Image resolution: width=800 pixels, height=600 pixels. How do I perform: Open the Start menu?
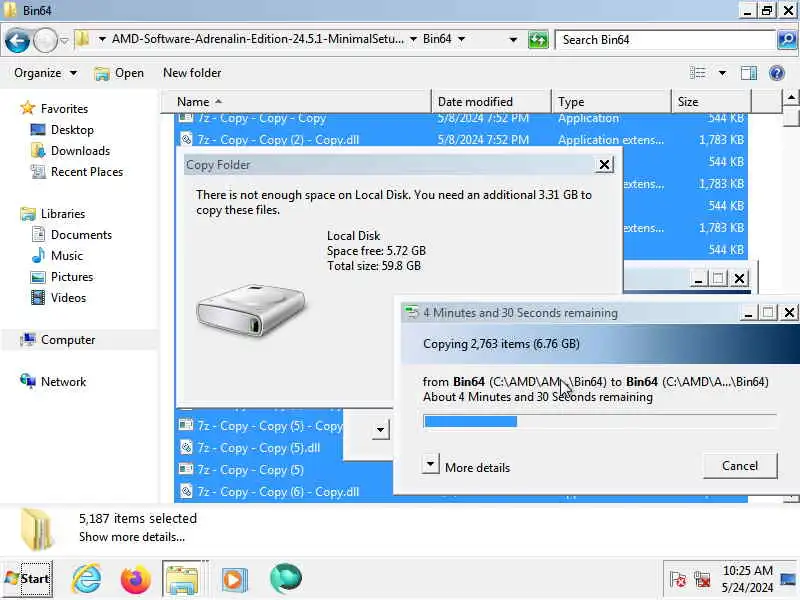point(28,579)
